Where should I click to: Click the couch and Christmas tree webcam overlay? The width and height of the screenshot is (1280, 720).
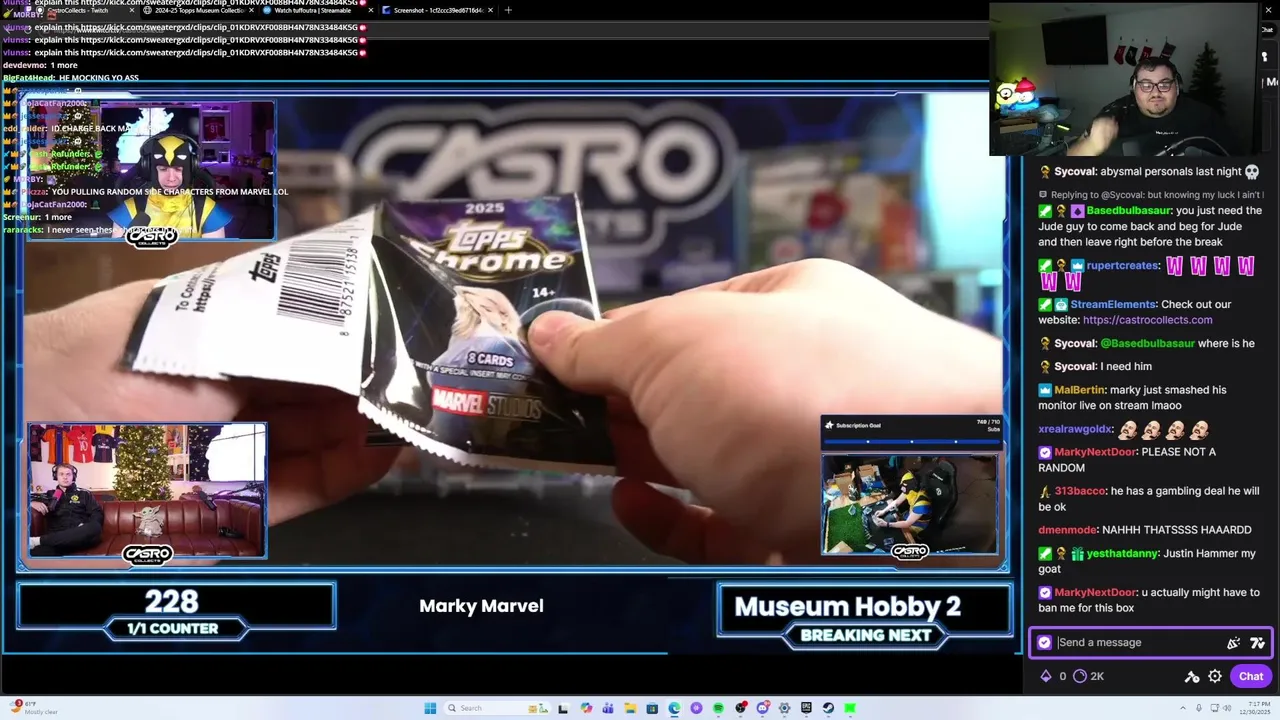click(x=147, y=490)
